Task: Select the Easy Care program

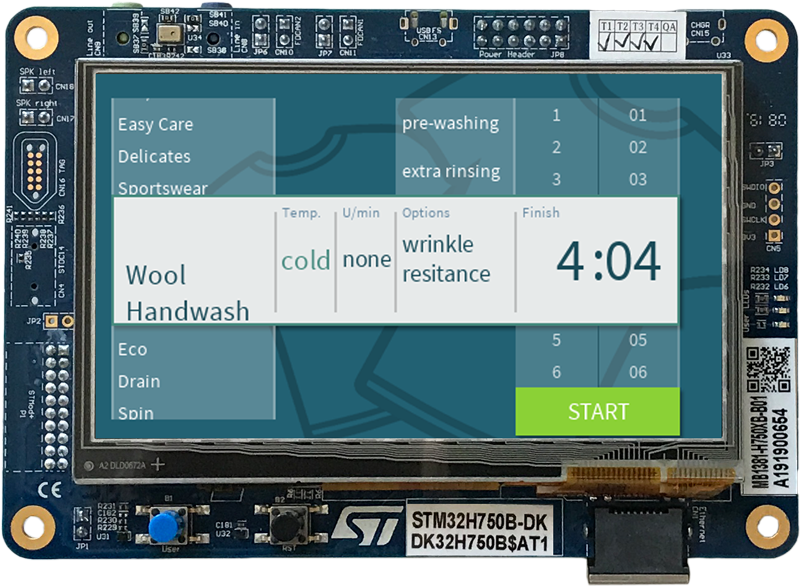Action: pos(156,125)
